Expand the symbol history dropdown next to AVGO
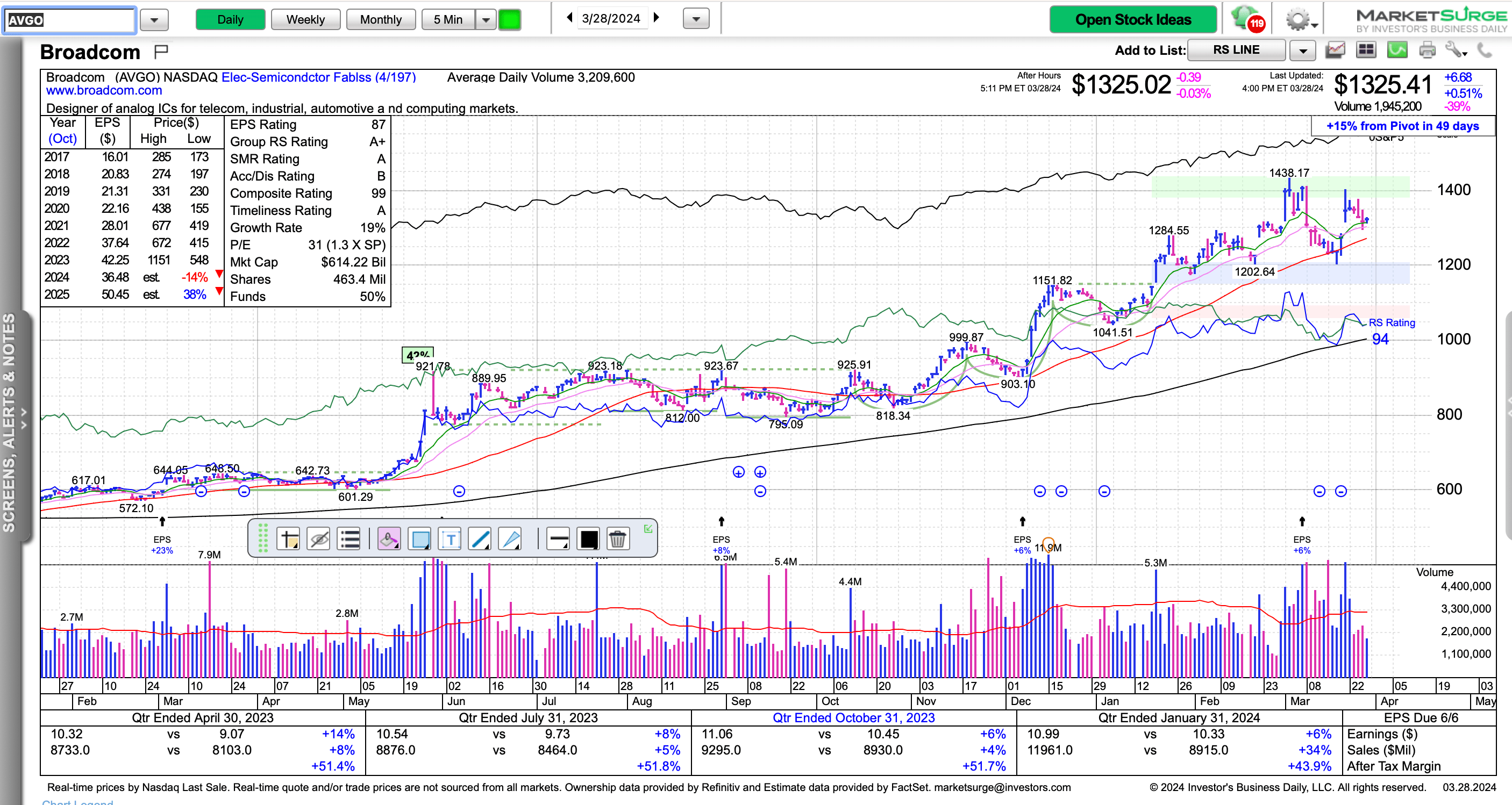1512x805 pixels. pyautogui.click(x=154, y=20)
